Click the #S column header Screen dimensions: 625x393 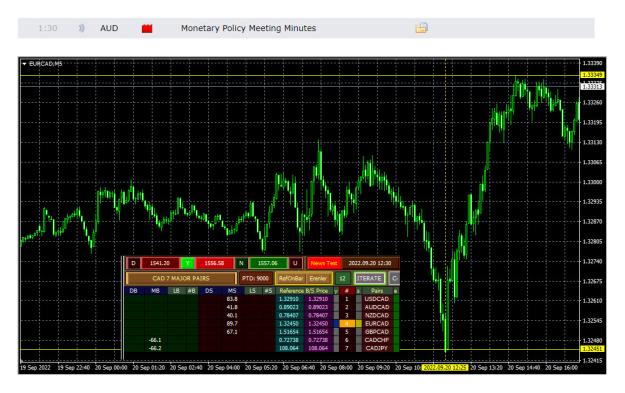268,291
